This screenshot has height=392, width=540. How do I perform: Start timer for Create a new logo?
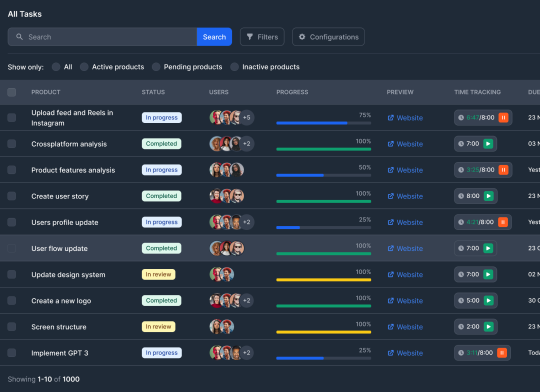pyautogui.click(x=488, y=301)
